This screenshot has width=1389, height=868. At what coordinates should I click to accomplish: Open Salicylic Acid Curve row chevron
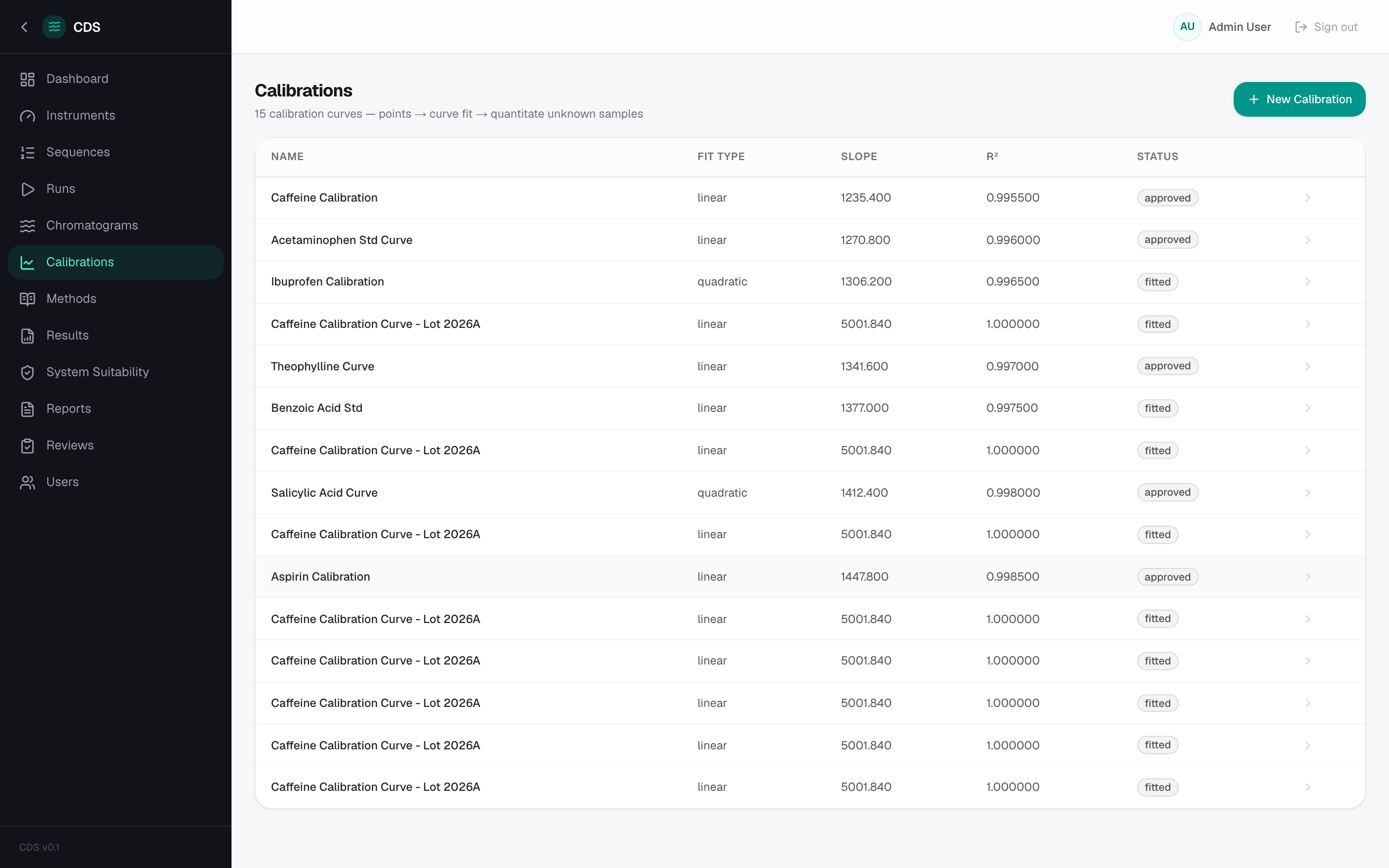click(1307, 492)
